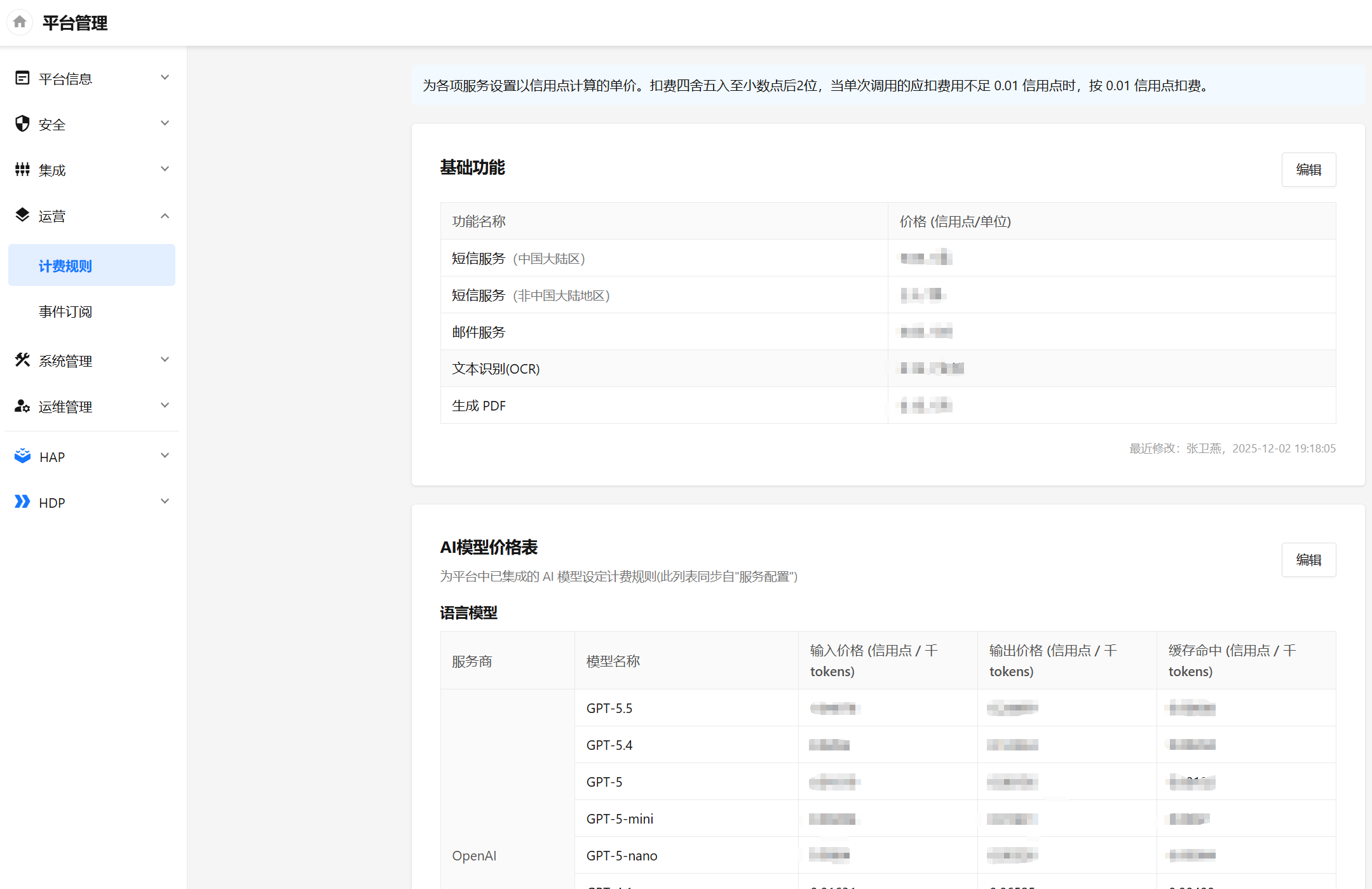Click the home icon beside 平台管理
The image size is (1372, 889).
[20, 22]
